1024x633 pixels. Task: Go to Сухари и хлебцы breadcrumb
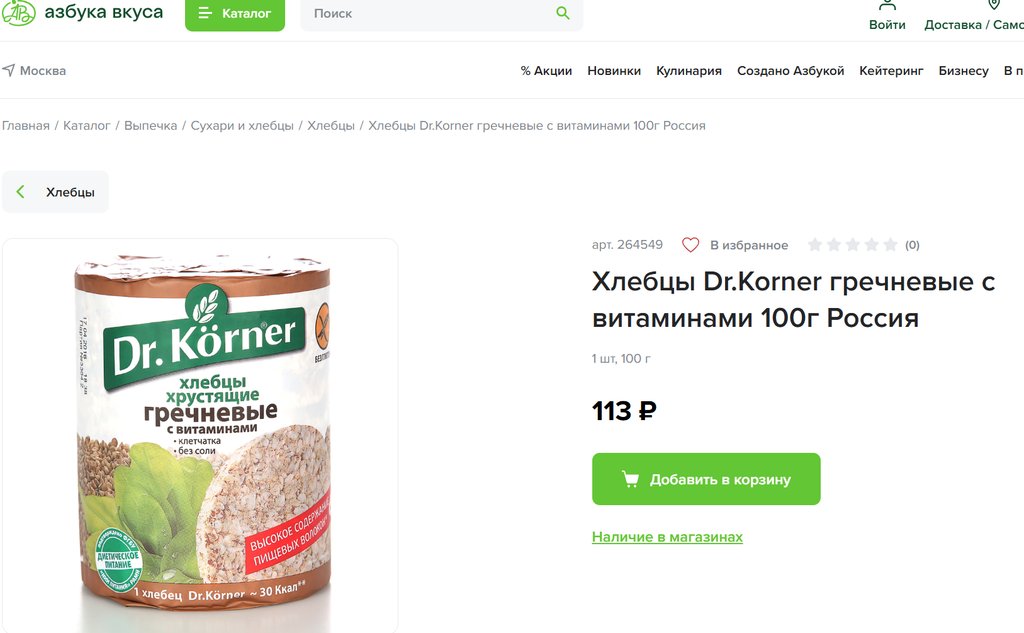coord(242,126)
